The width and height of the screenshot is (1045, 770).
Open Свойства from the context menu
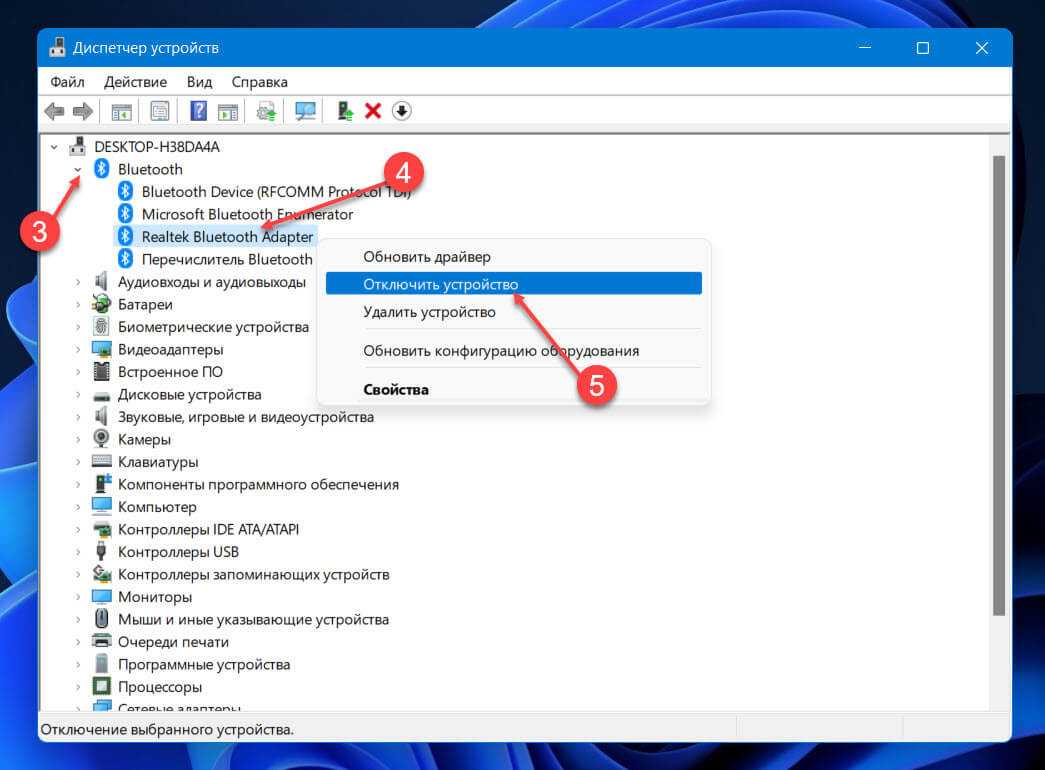point(513,389)
